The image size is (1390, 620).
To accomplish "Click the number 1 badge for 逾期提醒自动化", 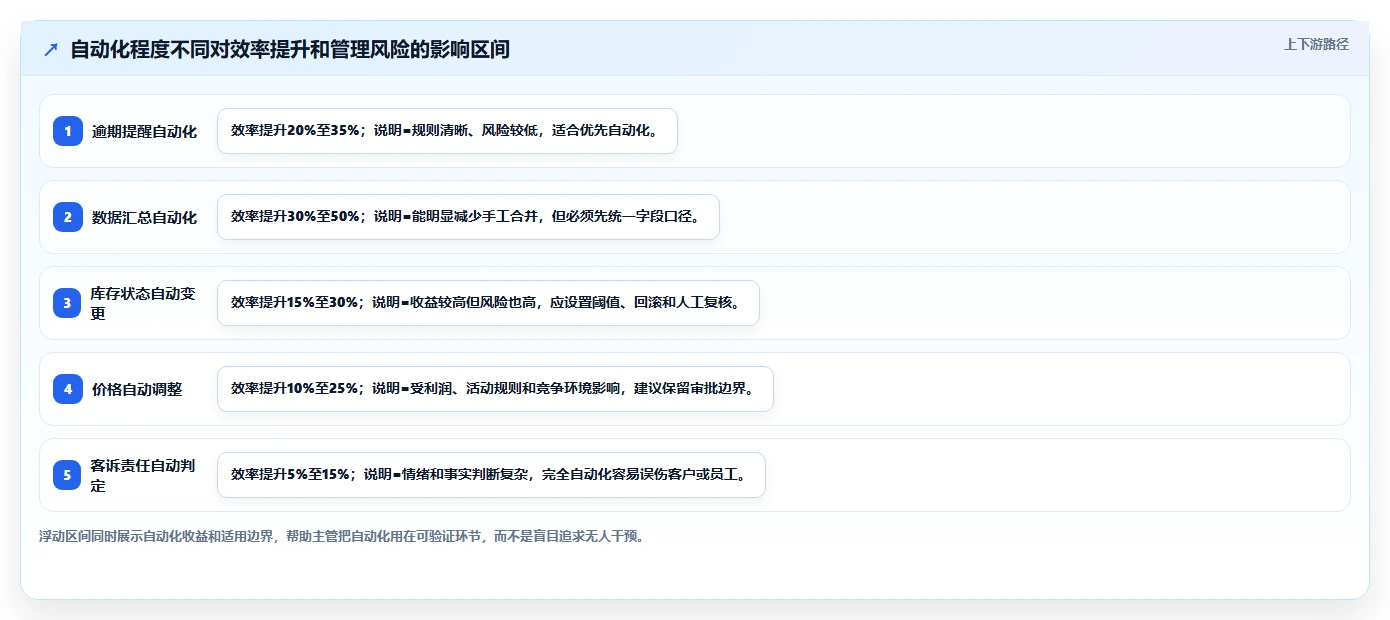I will (68, 131).
